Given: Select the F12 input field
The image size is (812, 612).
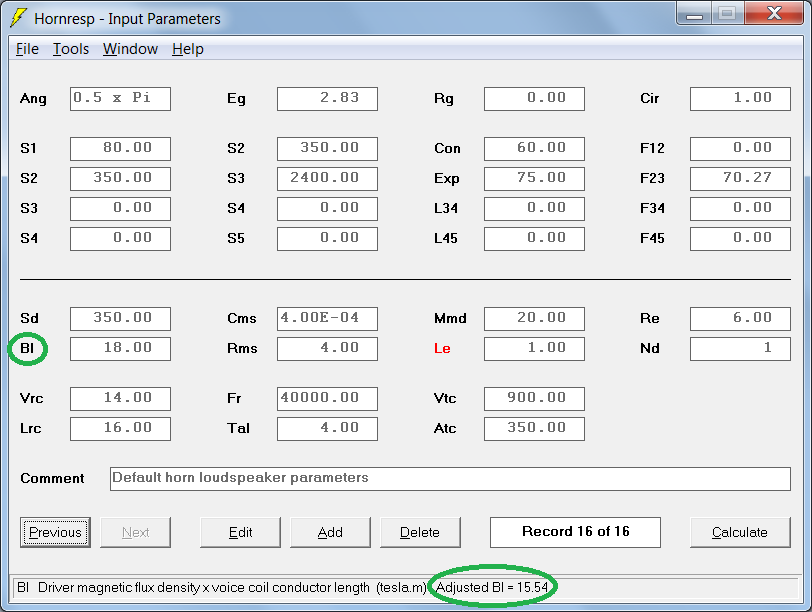Looking at the screenshot, I should [741, 149].
